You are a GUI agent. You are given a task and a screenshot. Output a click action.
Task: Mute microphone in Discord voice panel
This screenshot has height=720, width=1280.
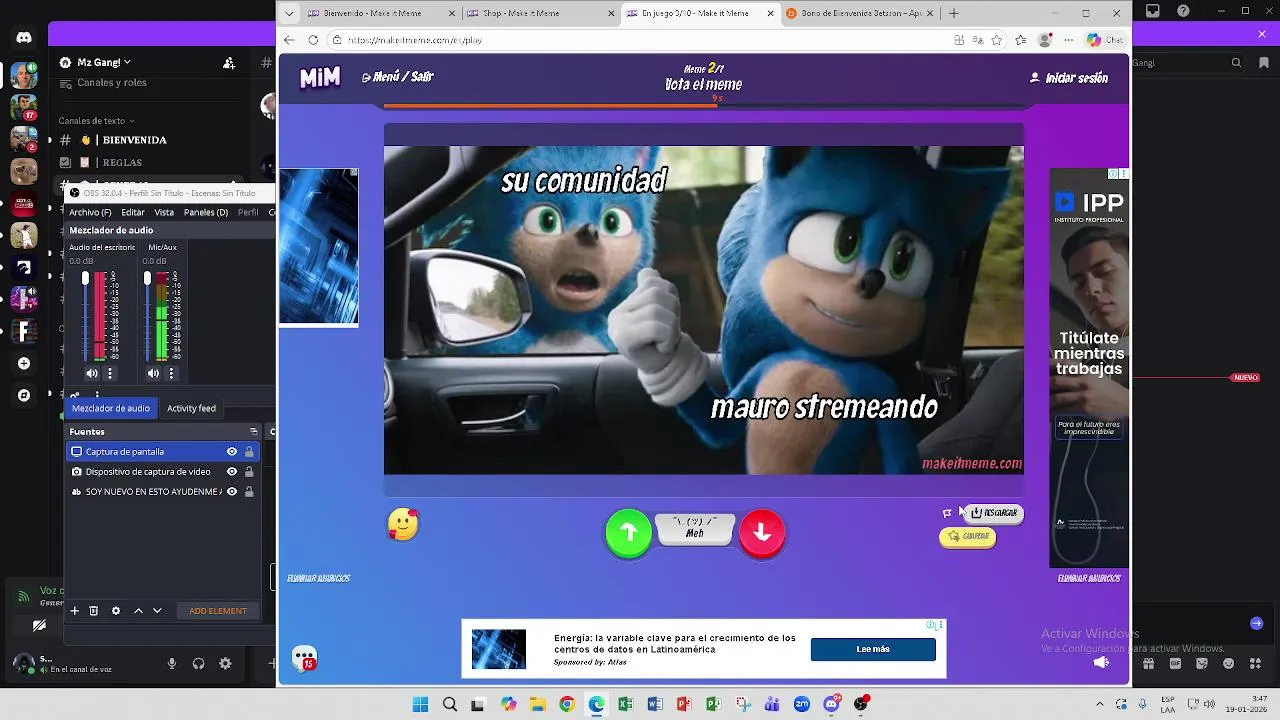pyautogui.click(x=172, y=664)
